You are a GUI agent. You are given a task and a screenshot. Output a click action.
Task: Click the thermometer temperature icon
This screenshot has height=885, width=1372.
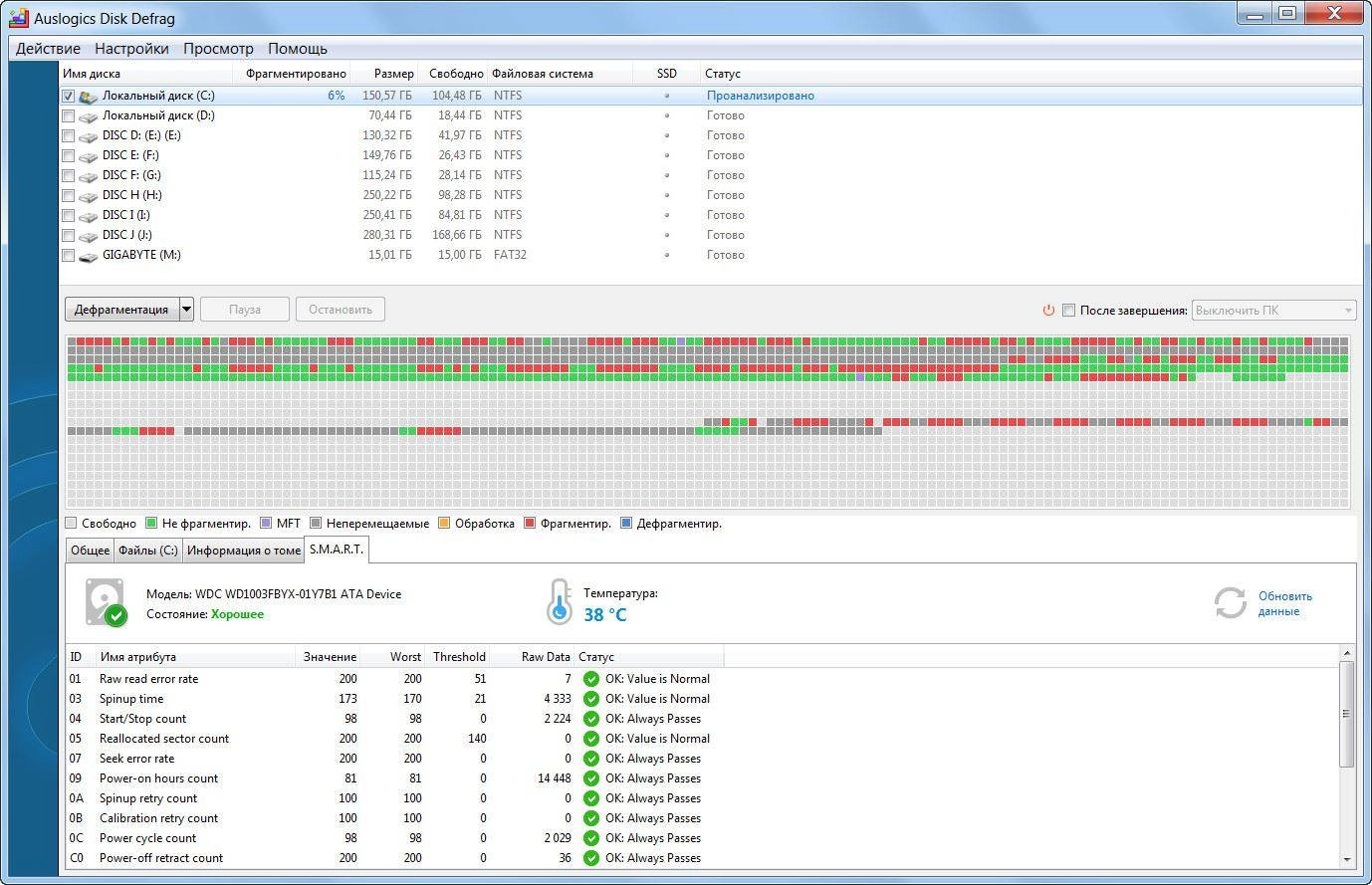560,602
